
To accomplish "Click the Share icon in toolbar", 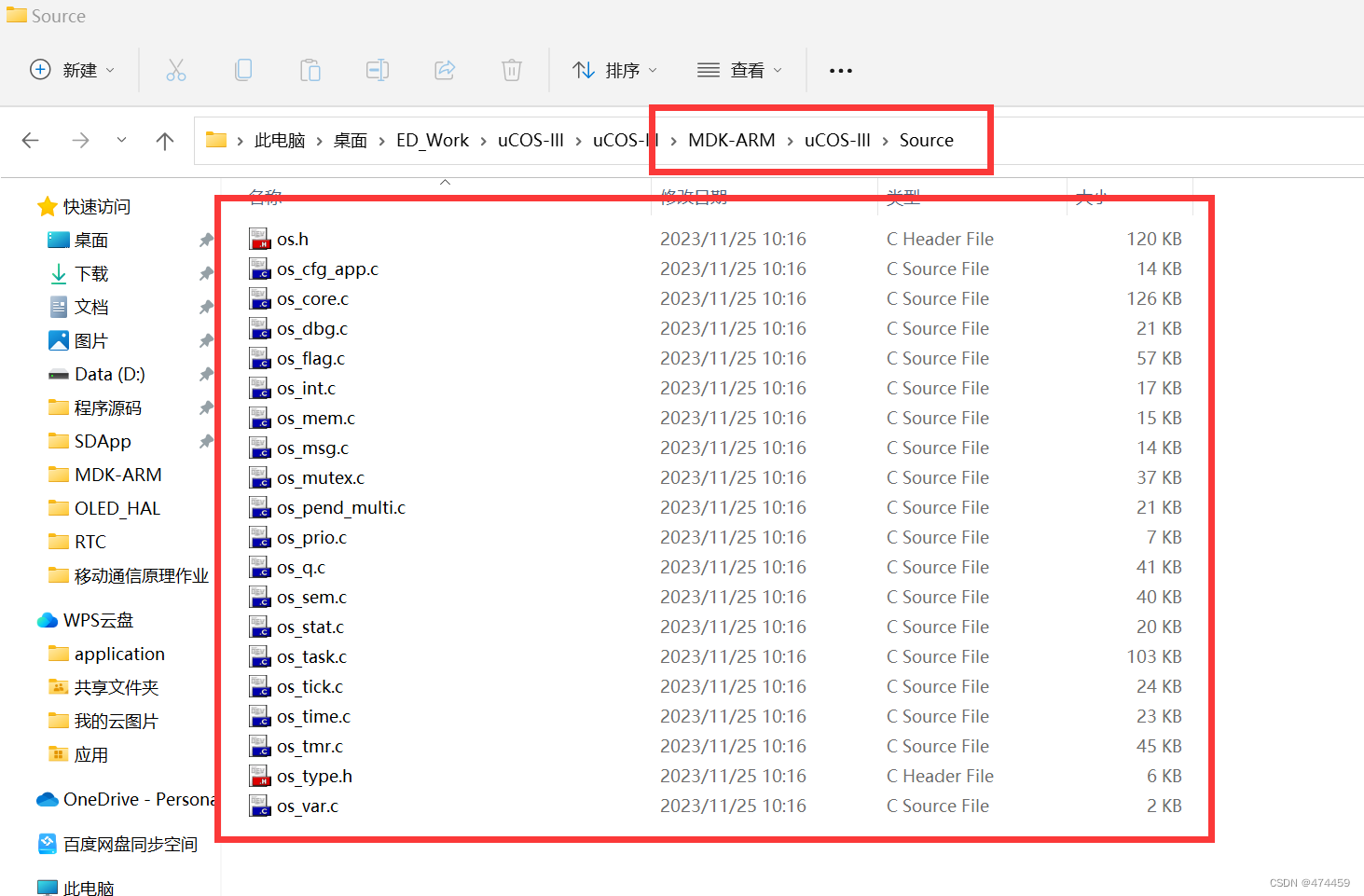I will click(445, 70).
